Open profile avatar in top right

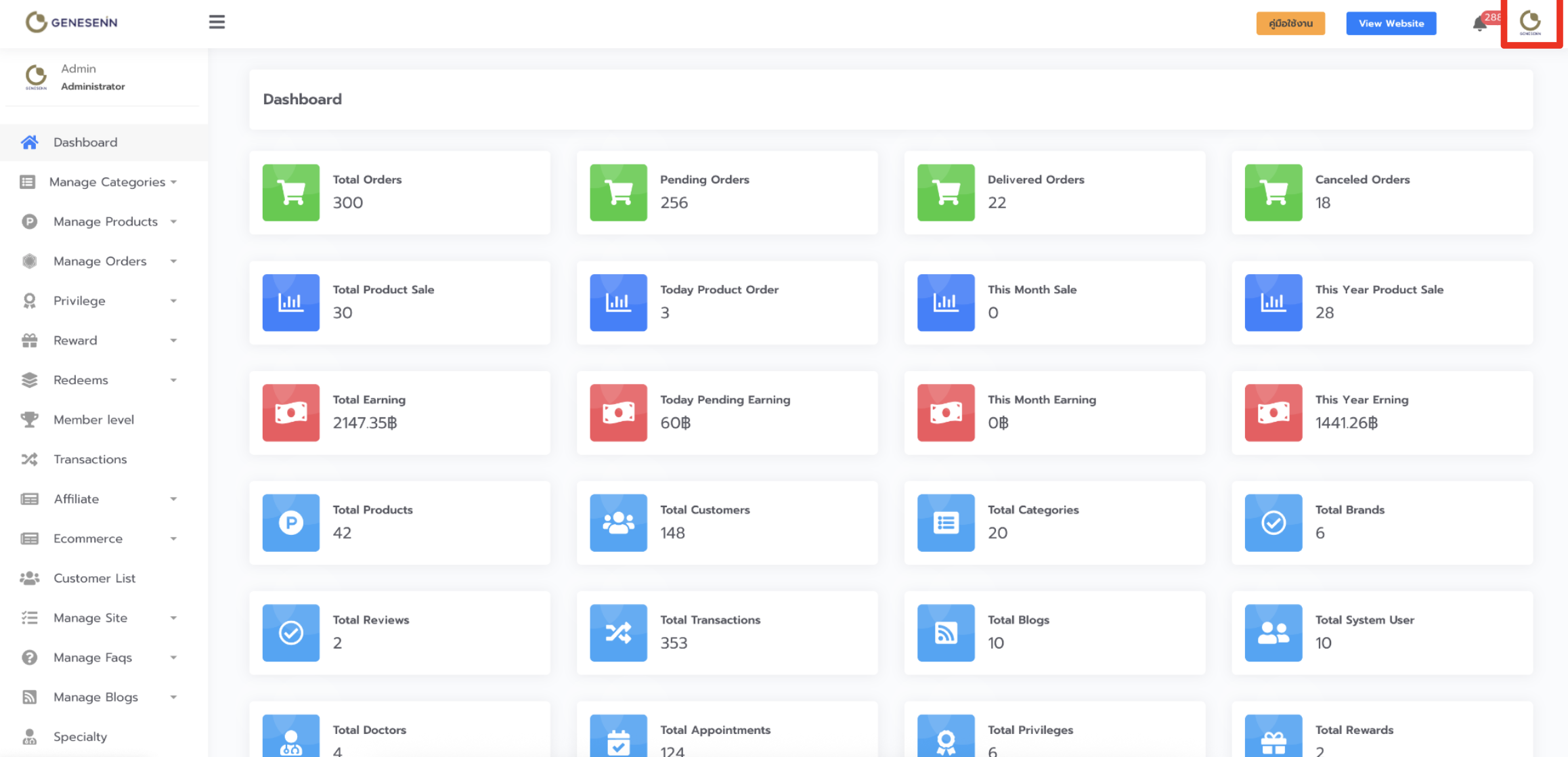1530,23
